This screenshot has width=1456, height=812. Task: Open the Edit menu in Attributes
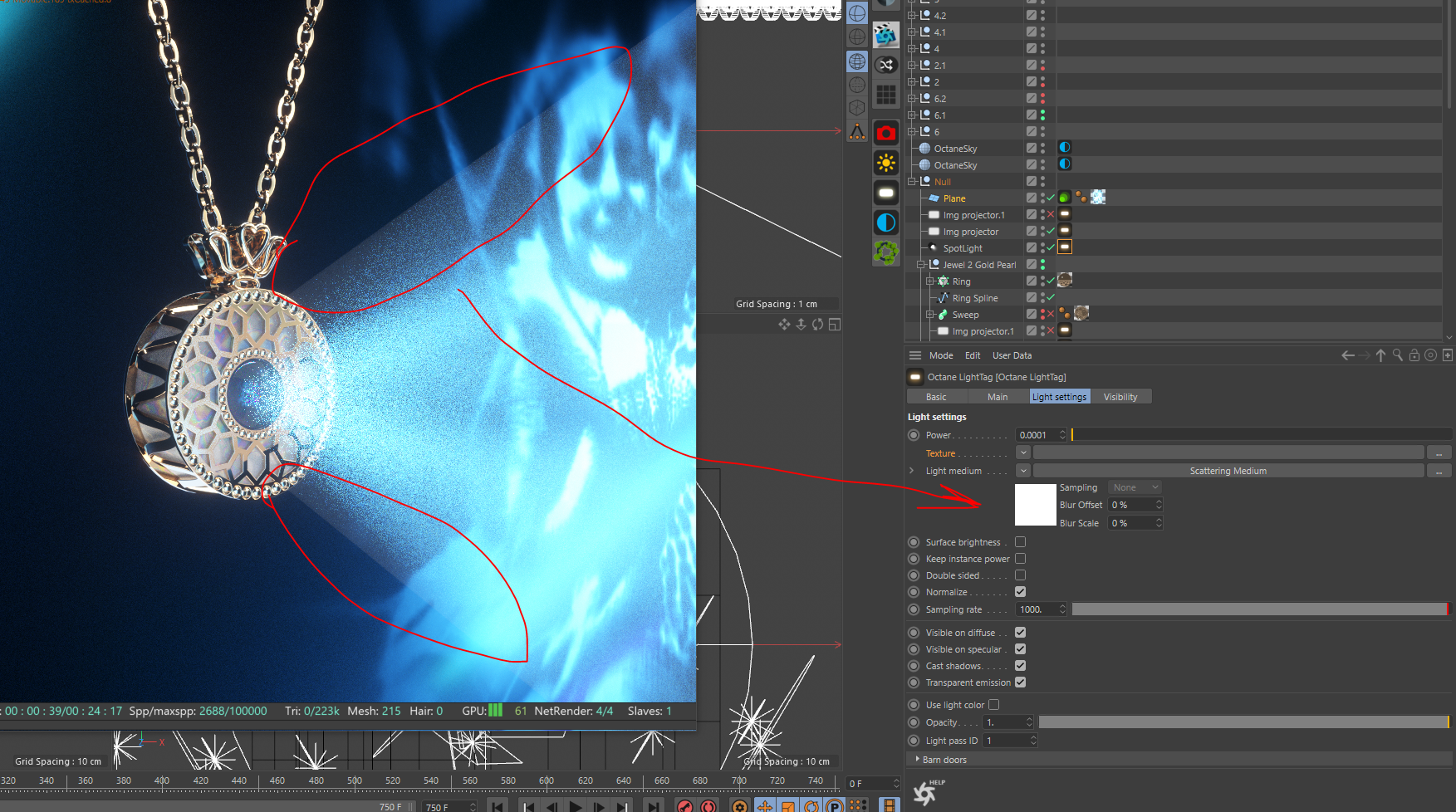point(973,355)
